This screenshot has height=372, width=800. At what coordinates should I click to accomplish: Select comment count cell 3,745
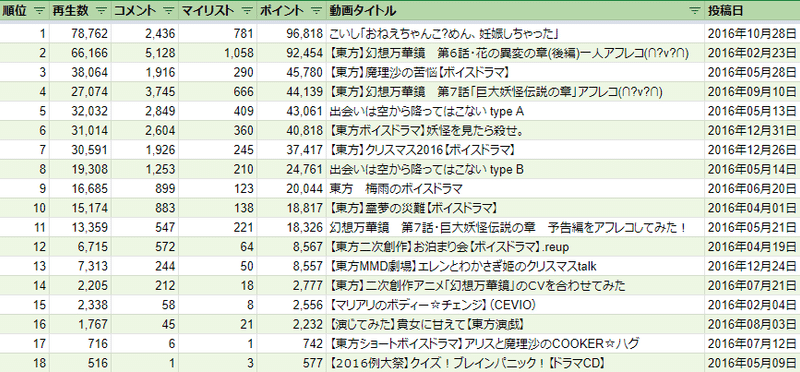click(x=145, y=92)
